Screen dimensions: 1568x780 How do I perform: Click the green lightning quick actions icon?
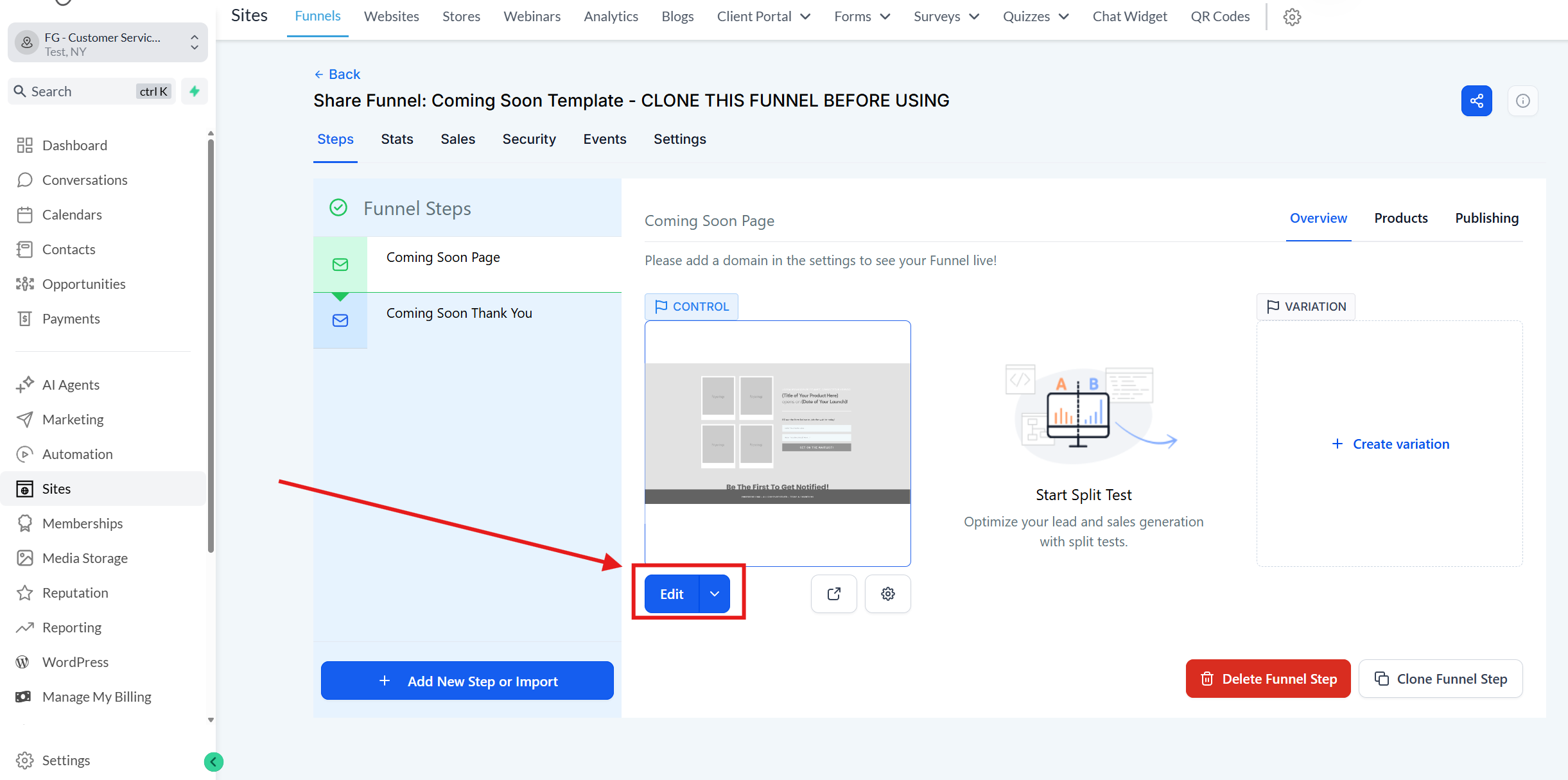point(194,91)
